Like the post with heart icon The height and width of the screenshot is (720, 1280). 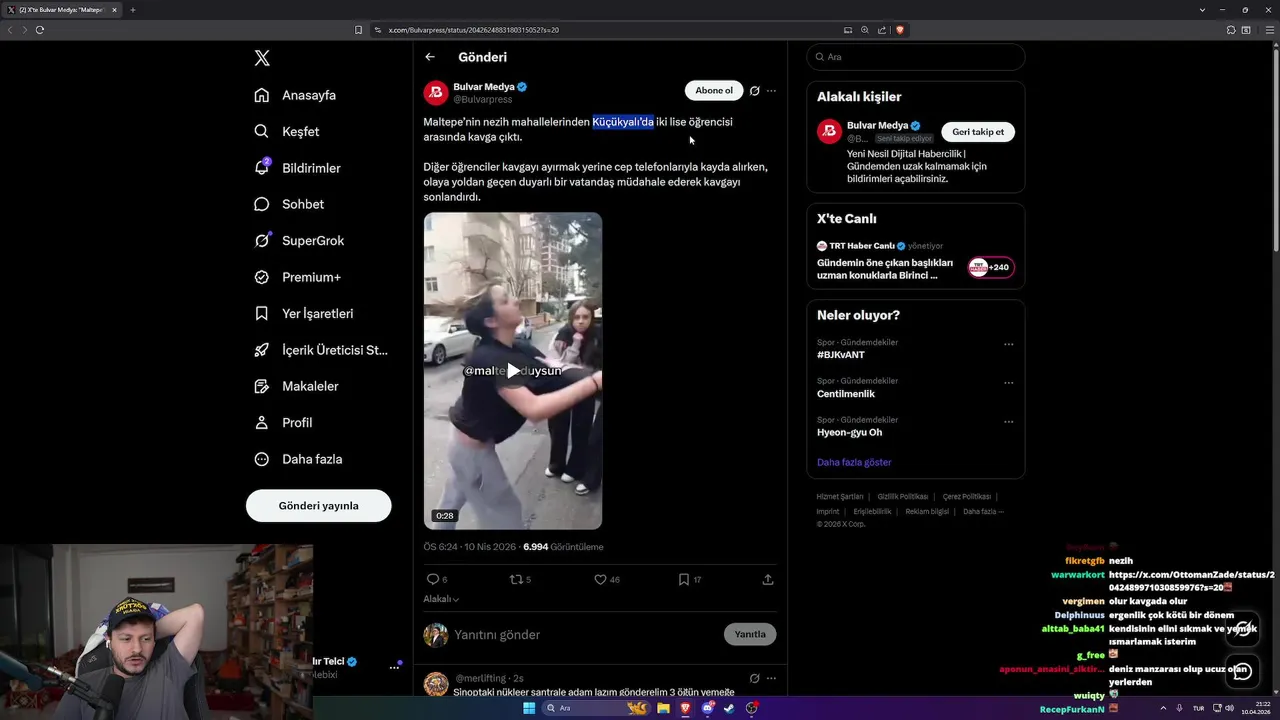tap(600, 579)
